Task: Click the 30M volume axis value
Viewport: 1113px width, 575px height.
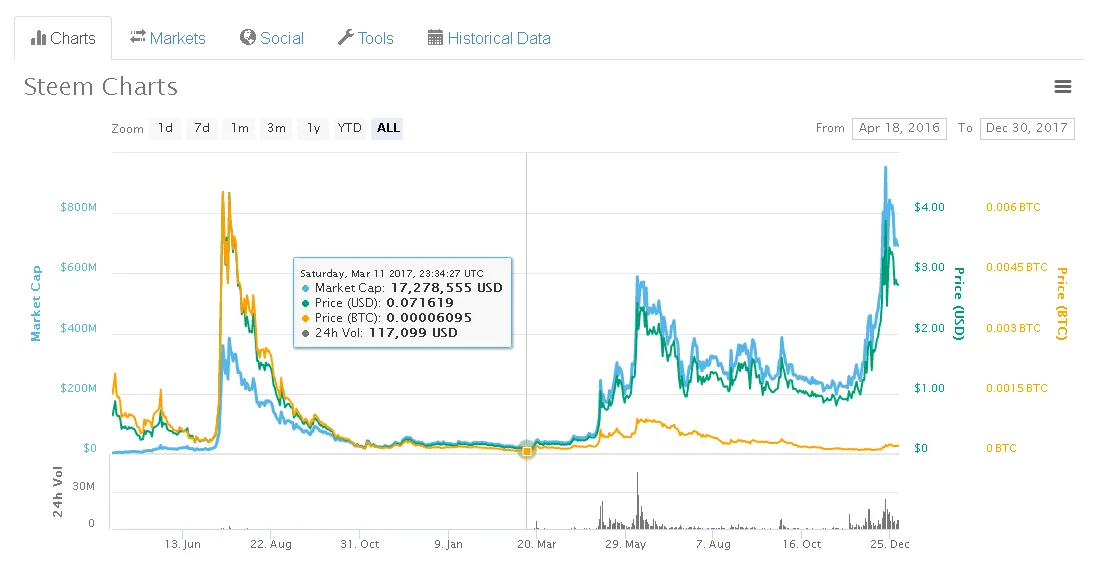Action: [x=83, y=487]
